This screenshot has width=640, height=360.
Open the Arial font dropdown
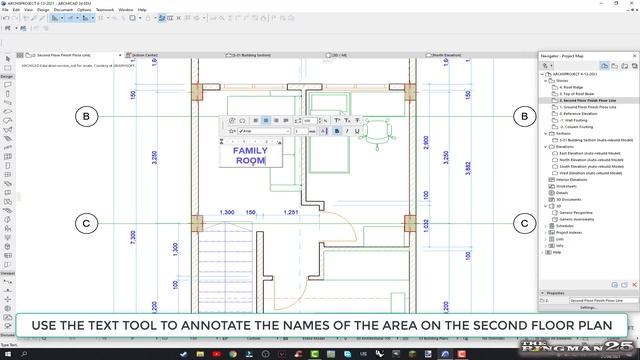coord(264,131)
